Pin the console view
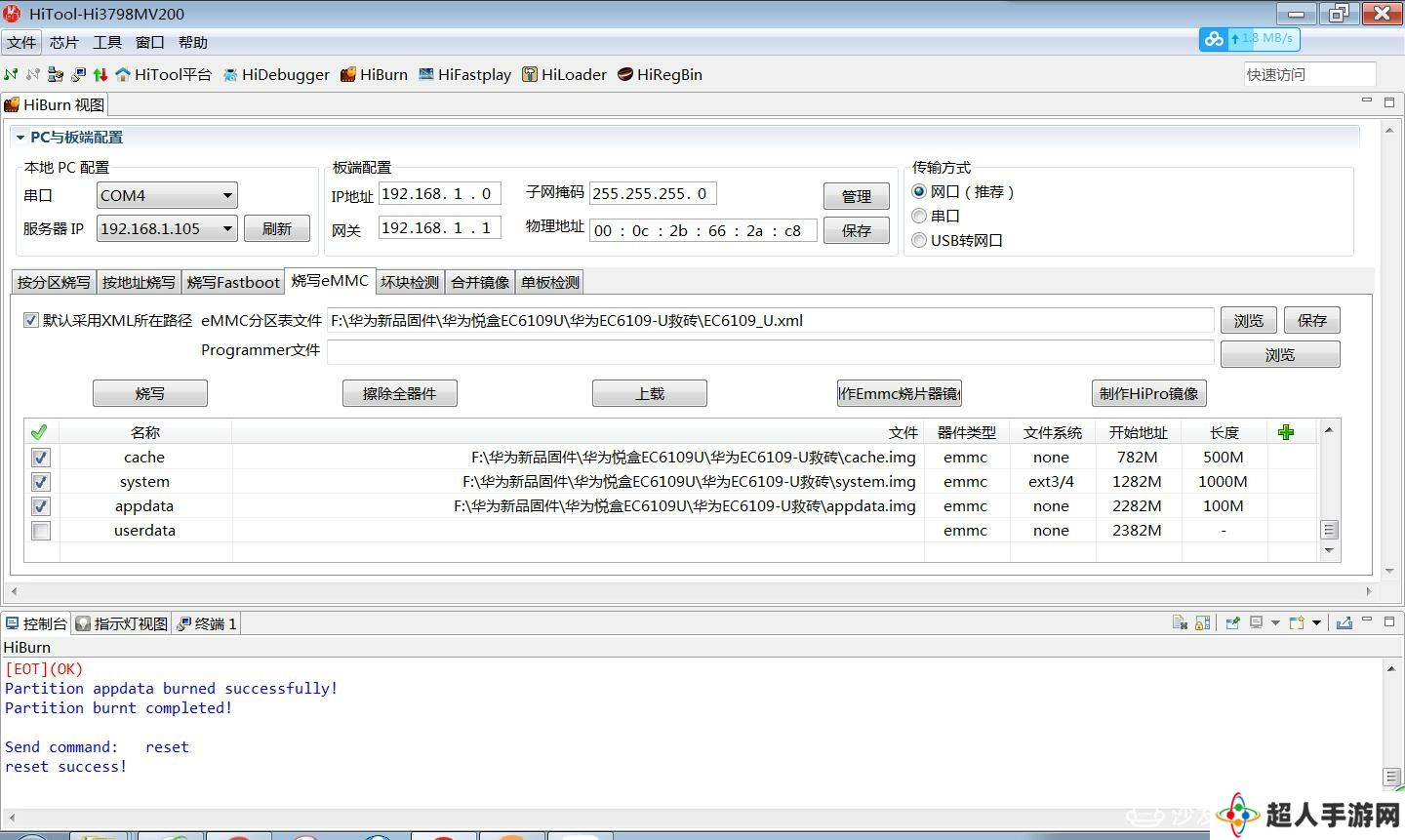Screen dimensions: 1405x840 [1232, 622]
